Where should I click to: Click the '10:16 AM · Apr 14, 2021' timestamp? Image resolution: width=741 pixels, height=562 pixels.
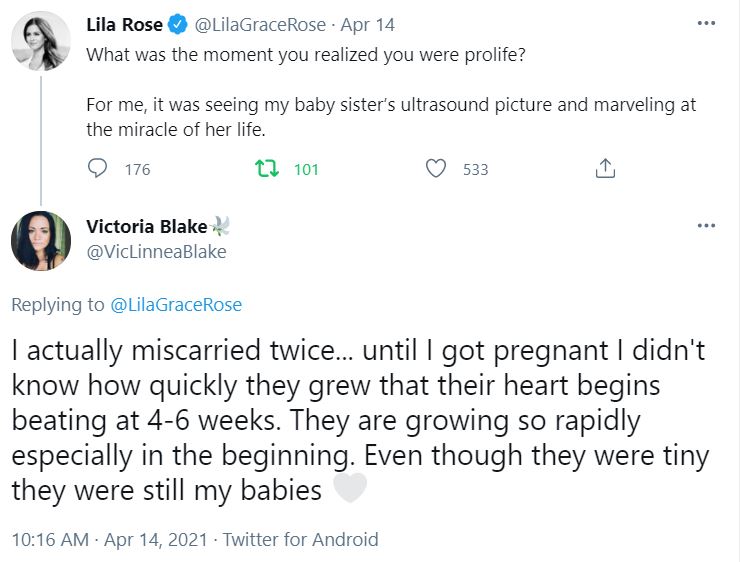pos(108,540)
